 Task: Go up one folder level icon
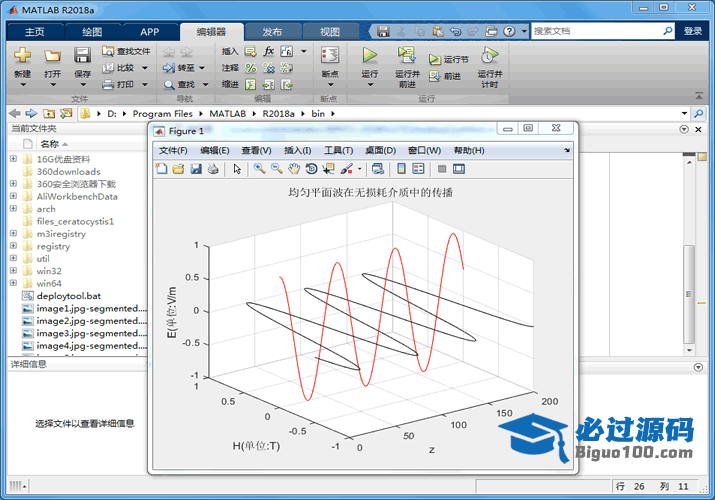pyautogui.click(x=49, y=113)
